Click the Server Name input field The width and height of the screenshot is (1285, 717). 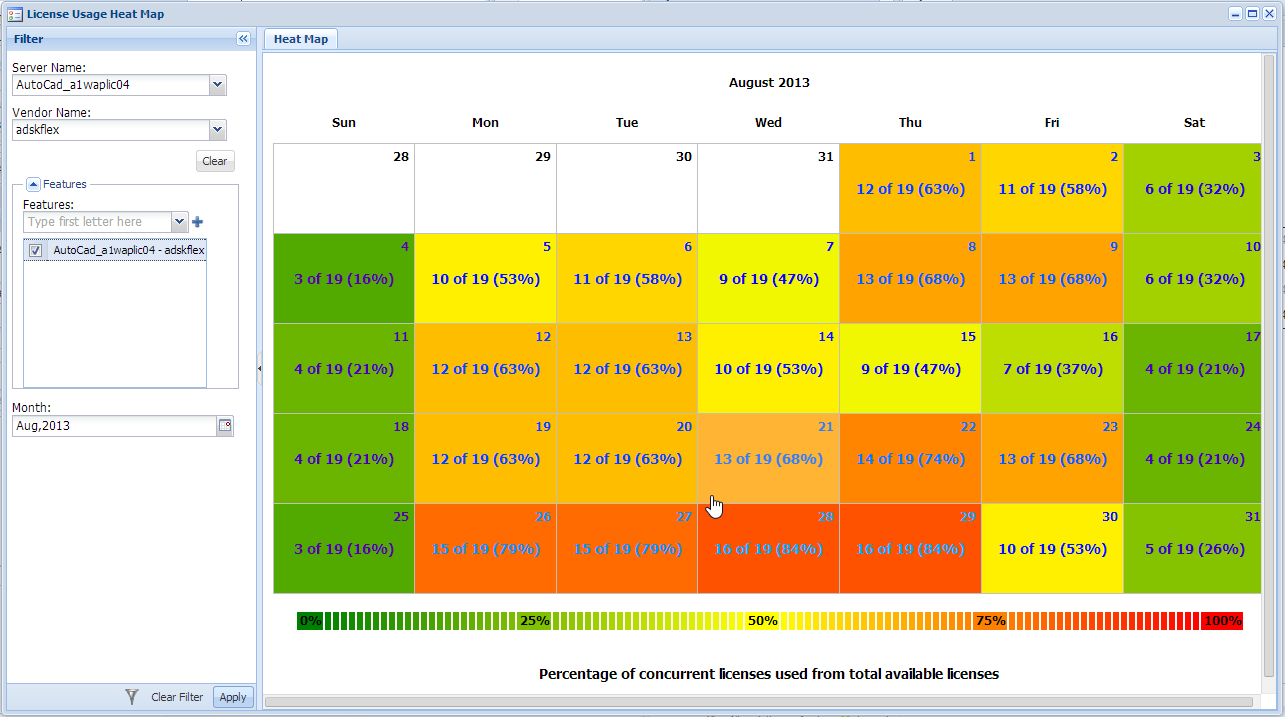pos(111,85)
